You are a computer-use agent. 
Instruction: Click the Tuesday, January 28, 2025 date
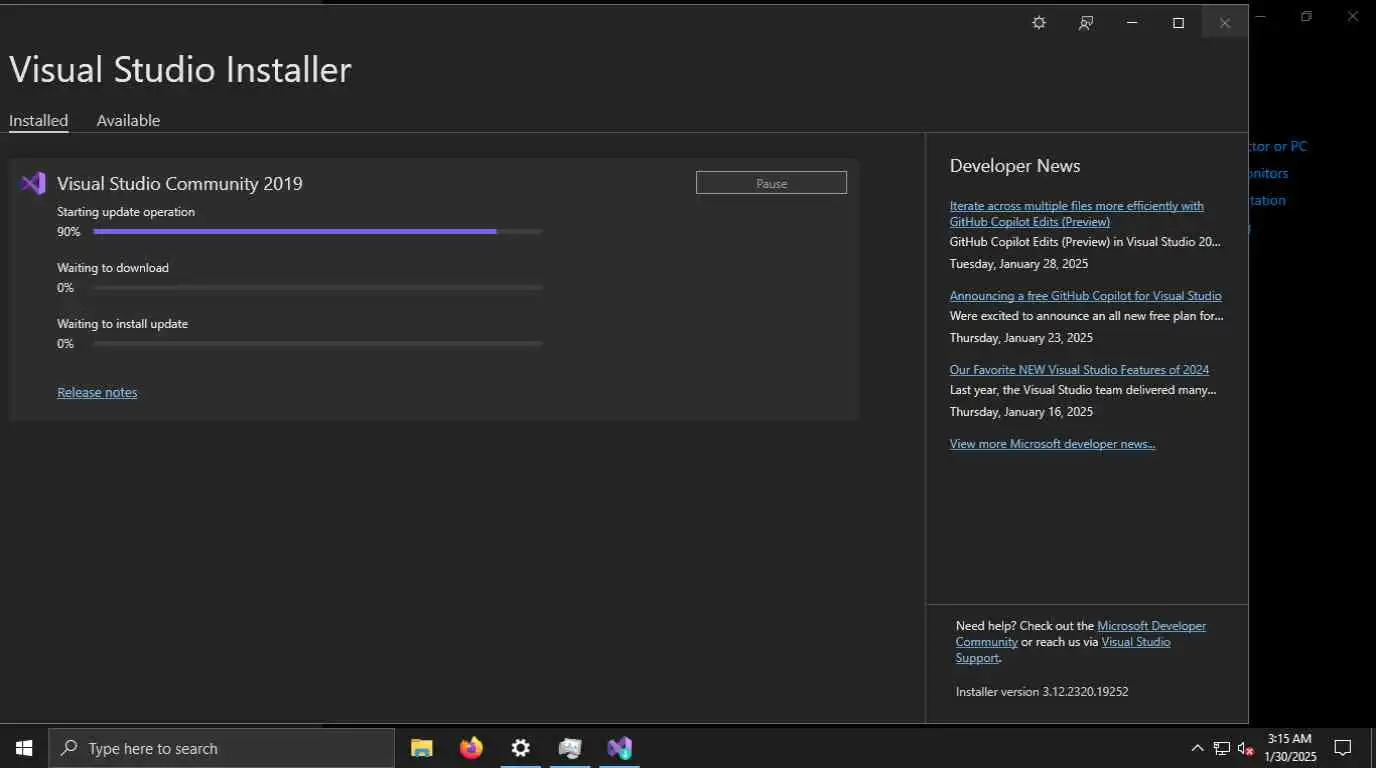tap(1019, 264)
